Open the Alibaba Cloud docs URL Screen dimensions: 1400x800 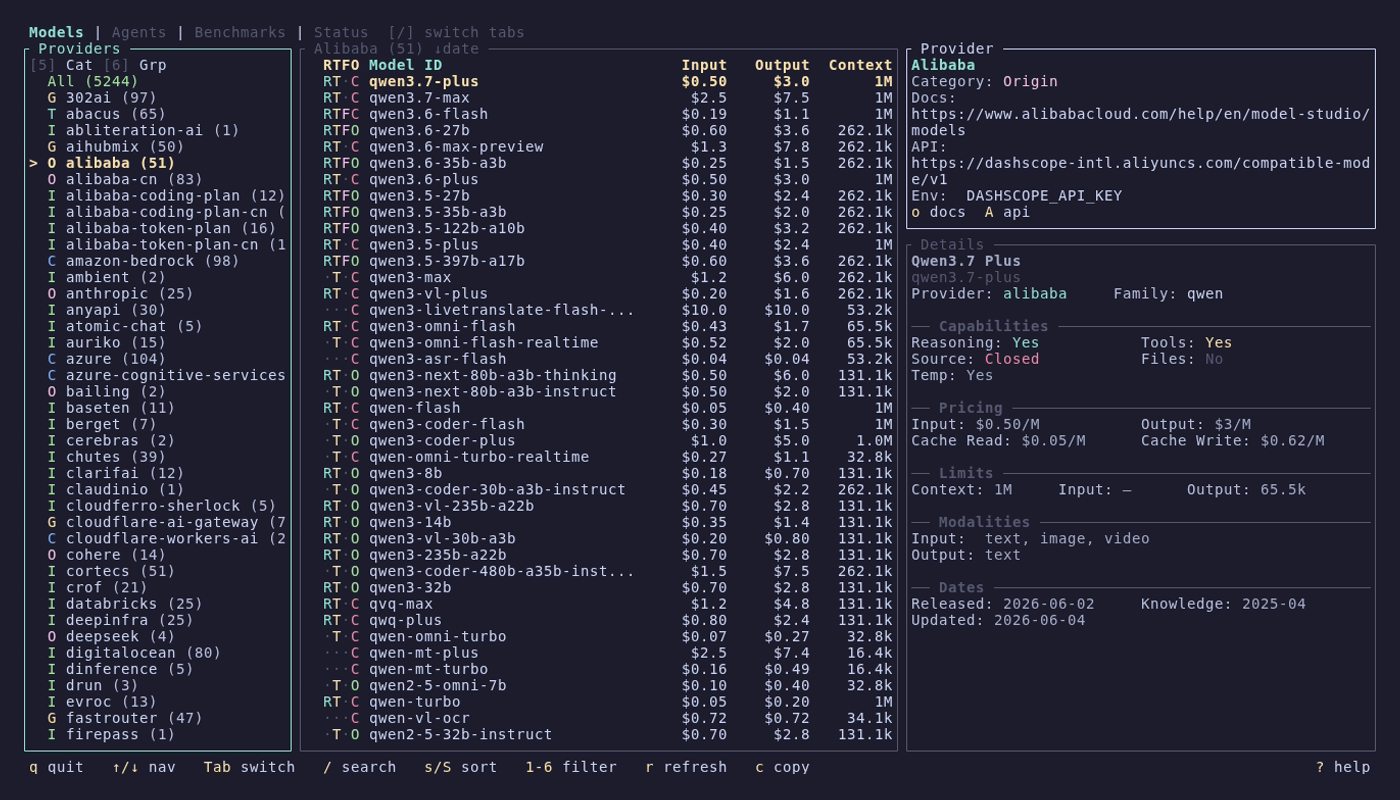coord(1140,122)
